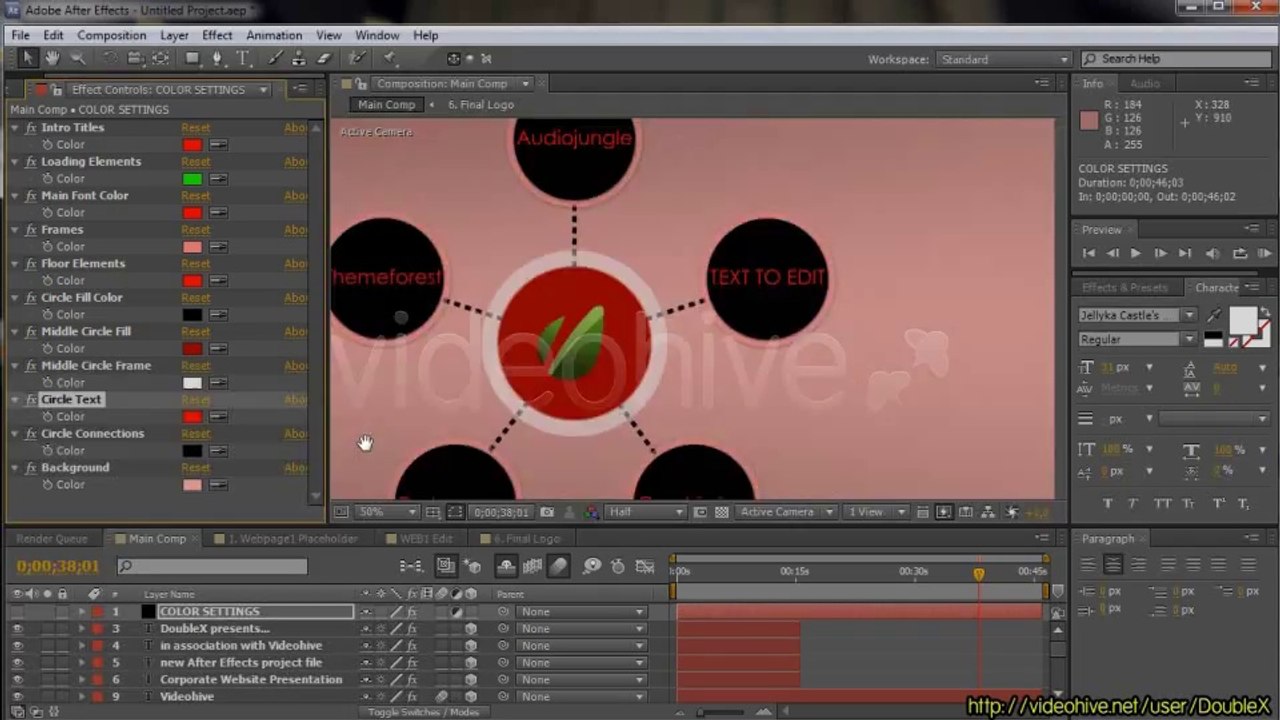Enable Motion Blur switch in timeline
The height and width of the screenshot is (720, 1280).
(558, 566)
